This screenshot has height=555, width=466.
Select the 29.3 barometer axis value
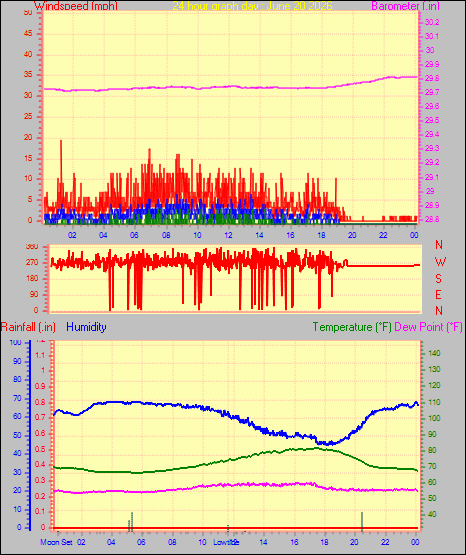pyautogui.click(x=432, y=148)
